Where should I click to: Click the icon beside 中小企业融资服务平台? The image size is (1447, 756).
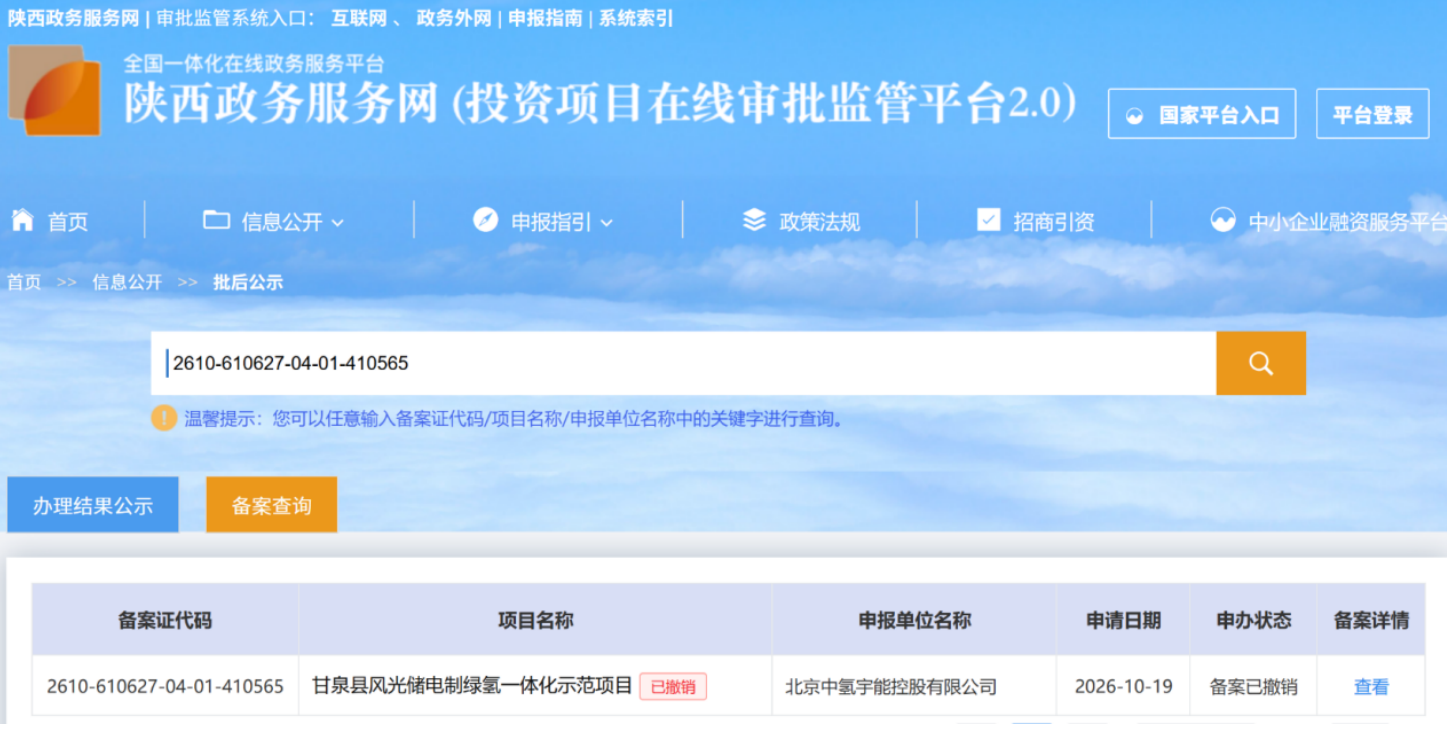1223,220
